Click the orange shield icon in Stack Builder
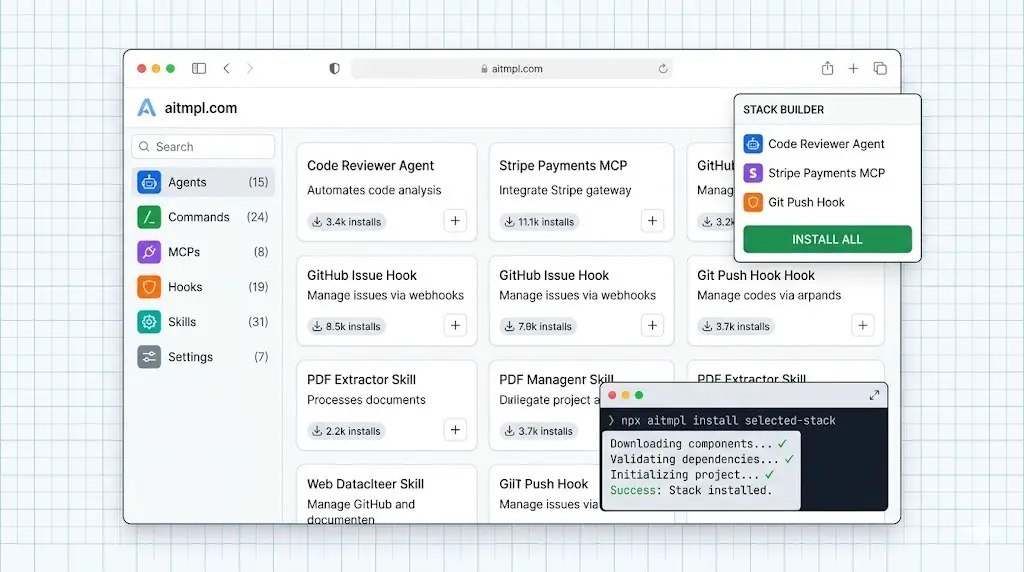This screenshot has width=1024, height=572. tap(753, 202)
